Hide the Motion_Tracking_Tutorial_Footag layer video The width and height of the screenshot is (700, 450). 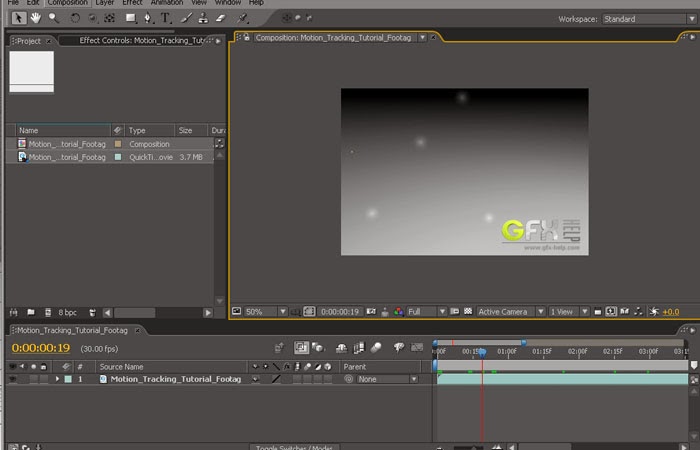tap(12, 379)
